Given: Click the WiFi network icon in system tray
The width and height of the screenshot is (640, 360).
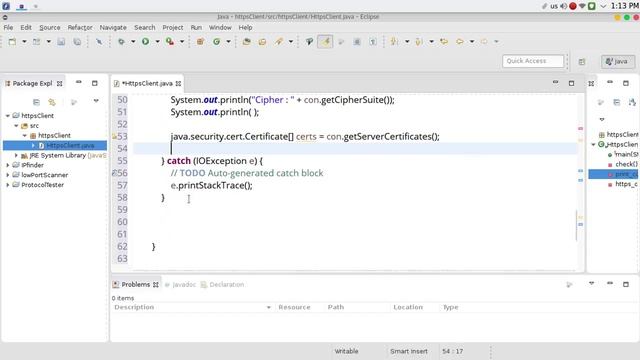Looking at the screenshot, I should tap(582, 6).
